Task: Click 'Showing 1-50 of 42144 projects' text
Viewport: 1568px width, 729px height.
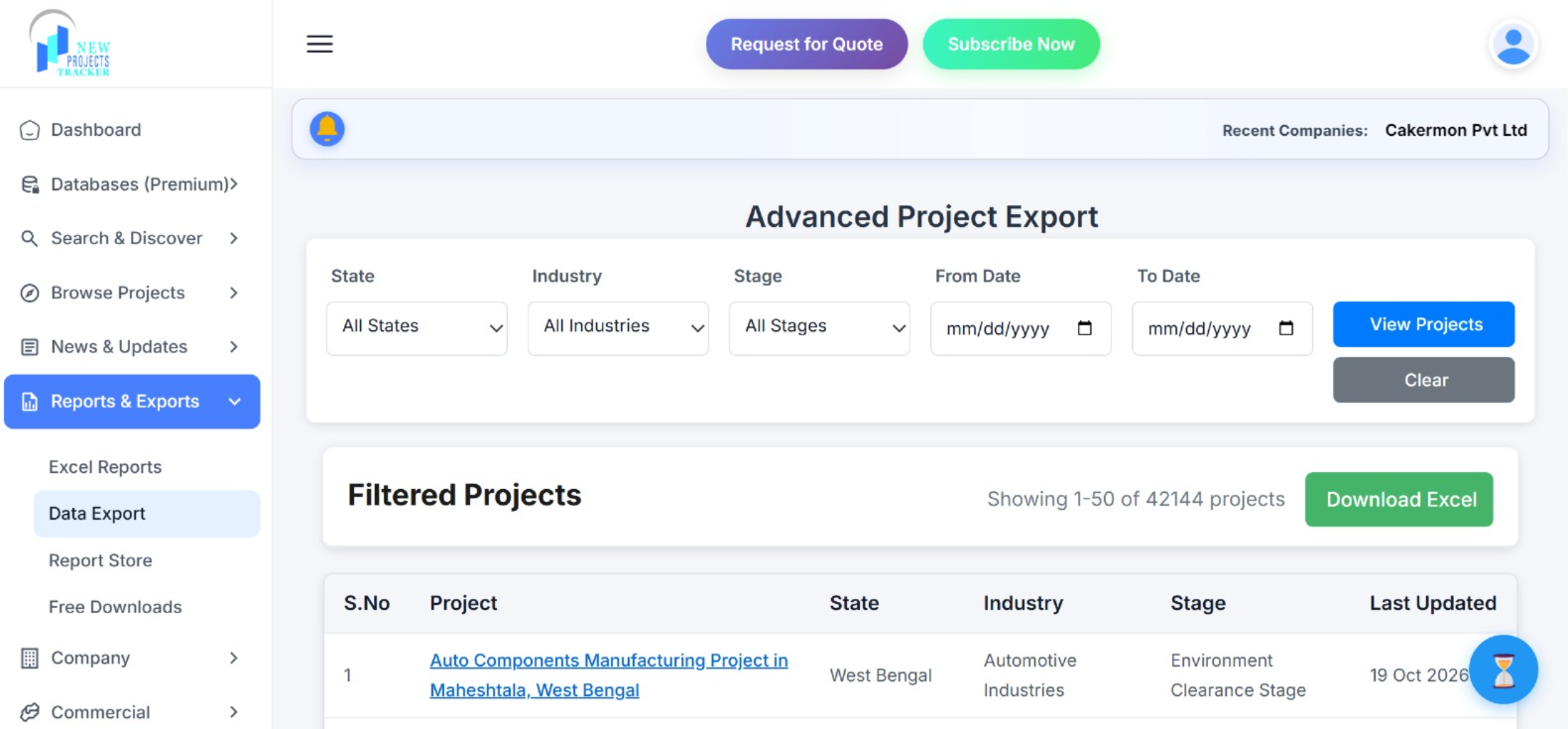Action: click(x=1136, y=499)
